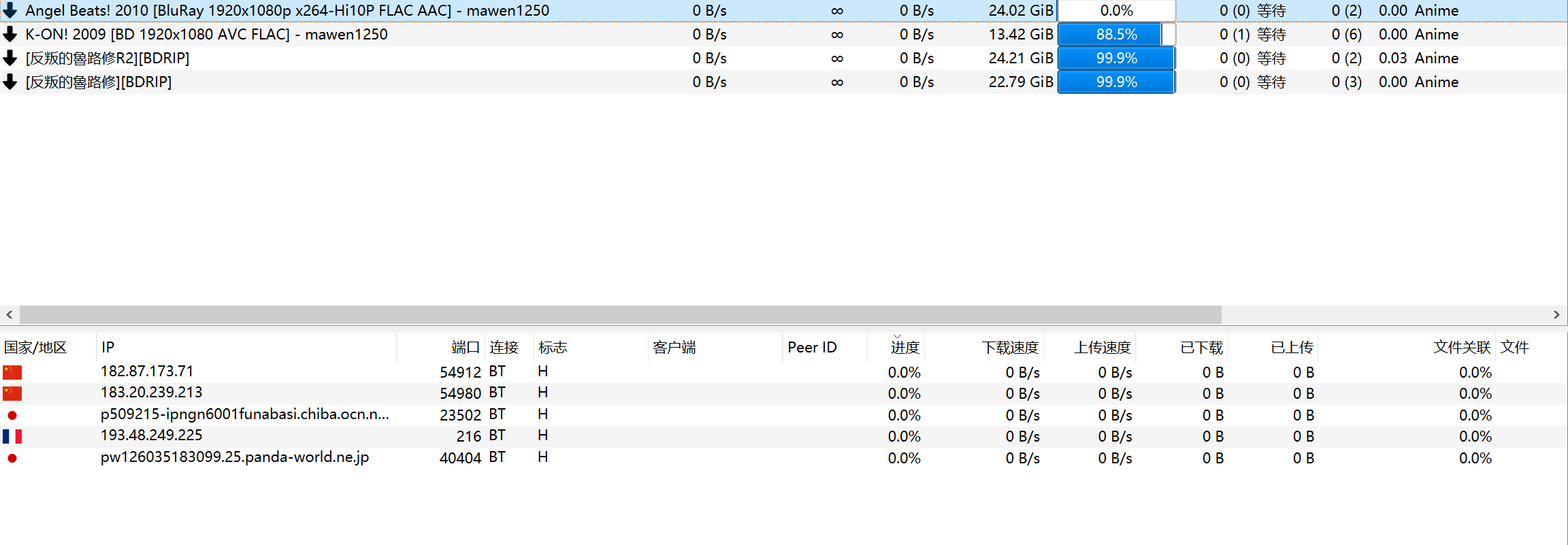Click port value 40404
The width and height of the screenshot is (1568, 545).
coord(461,458)
